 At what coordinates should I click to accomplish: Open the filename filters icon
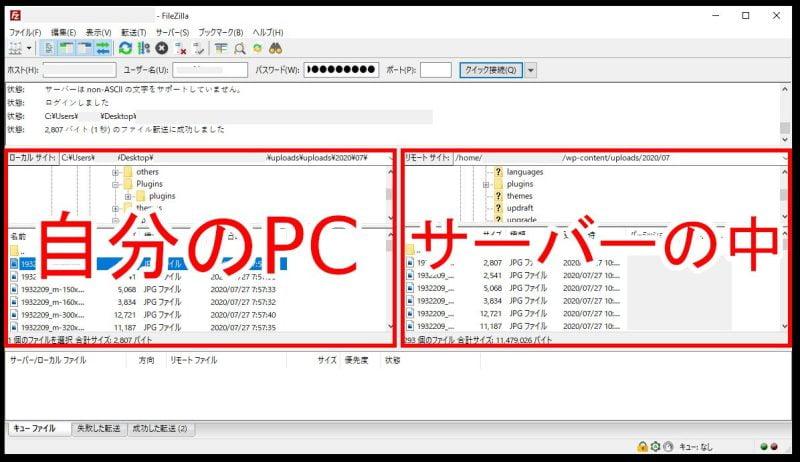click(221, 47)
